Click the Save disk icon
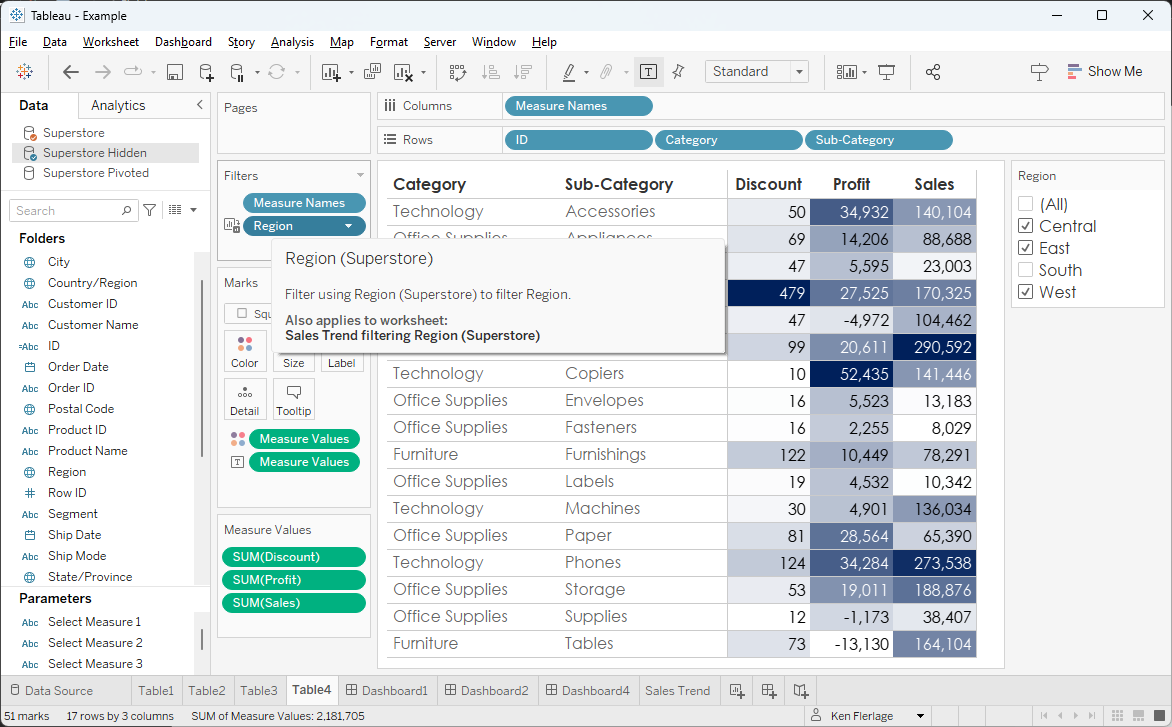This screenshot has width=1172, height=727. pos(175,72)
